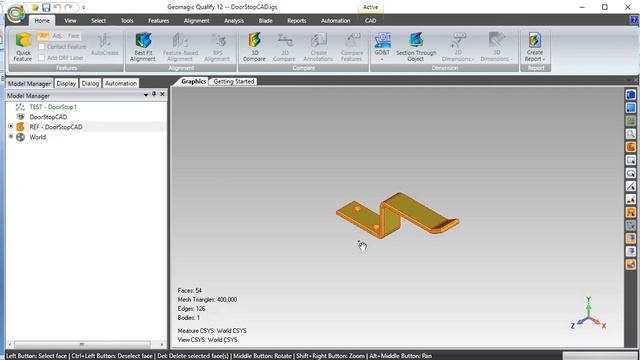Click the Model Manager scrollbar right arrow
Screen dimensions: 640x360
point(162,344)
